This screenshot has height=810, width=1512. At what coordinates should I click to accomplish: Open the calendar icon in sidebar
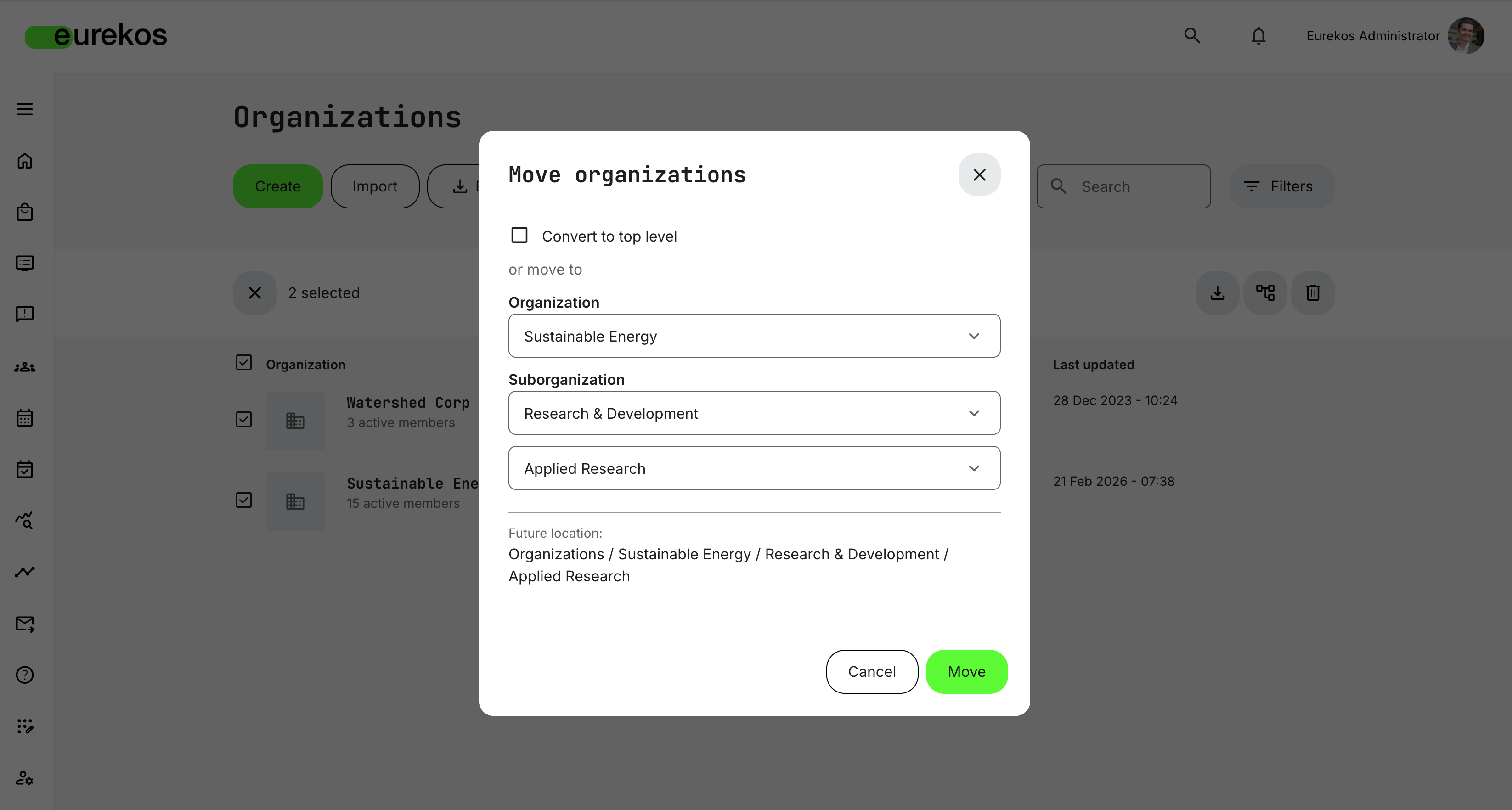[25, 417]
